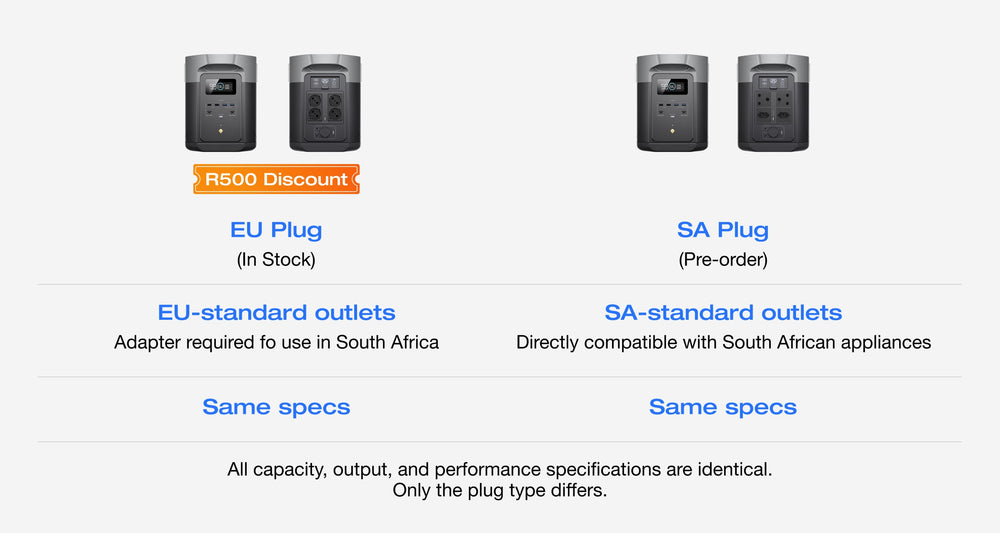Click Same specs under EU-standard outlets
This screenshot has width=1000, height=533.
pos(276,407)
